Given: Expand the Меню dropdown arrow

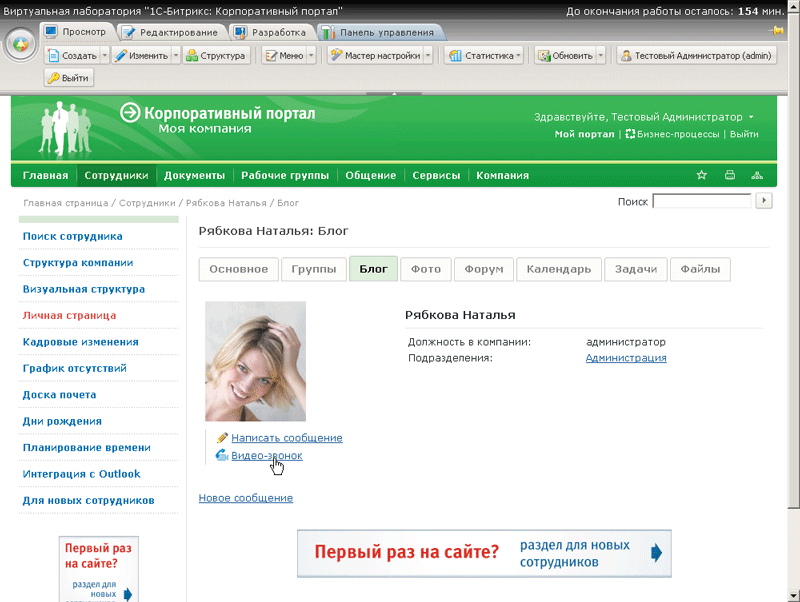Looking at the screenshot, I should coord(311,56).
